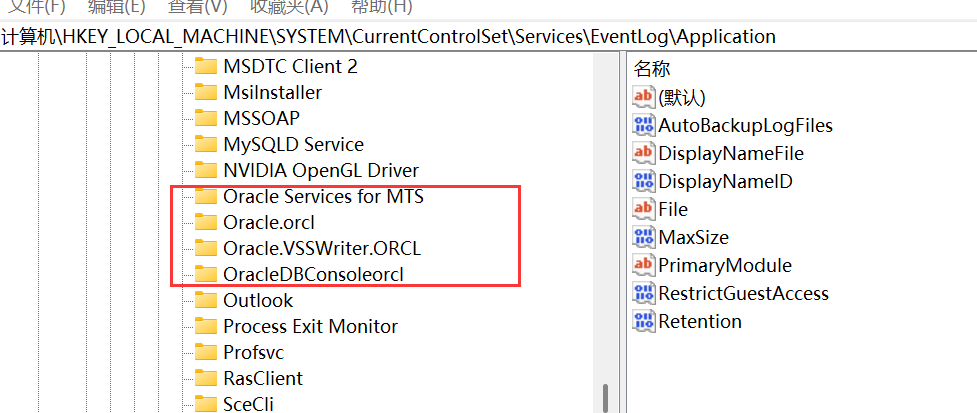Select the DisplayNameID value name
Viewport: 977px width, 413px height.
pyautogui.click(x=725, y=181)
